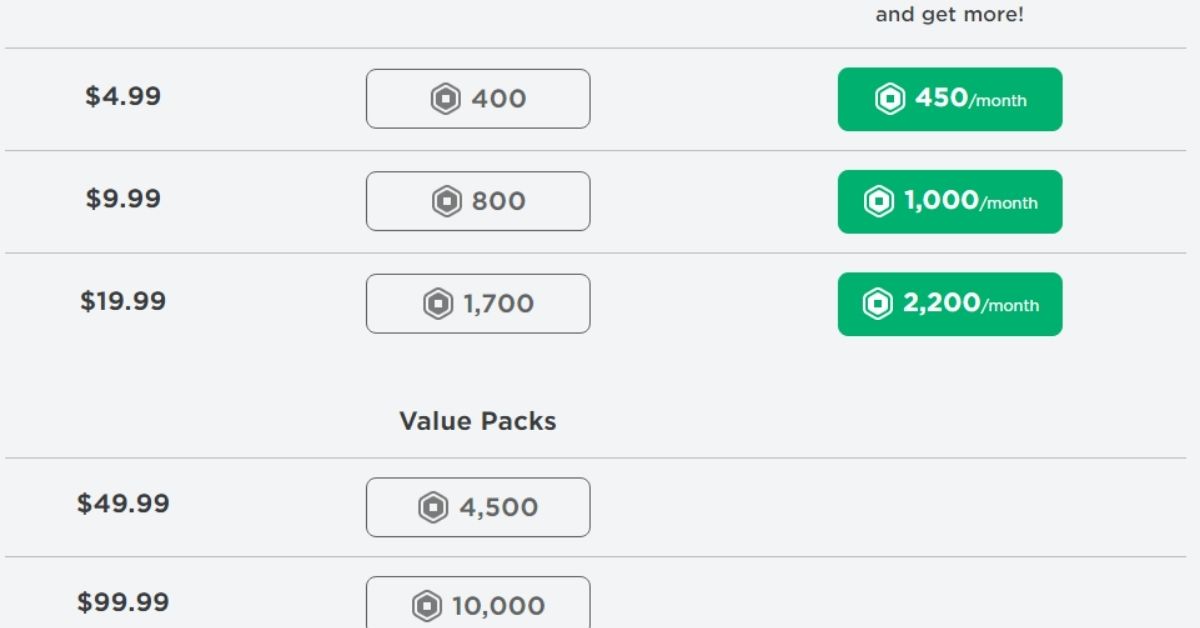
Task: Click the white Robux icon beside 450/month
Action: tap(890, 99)
